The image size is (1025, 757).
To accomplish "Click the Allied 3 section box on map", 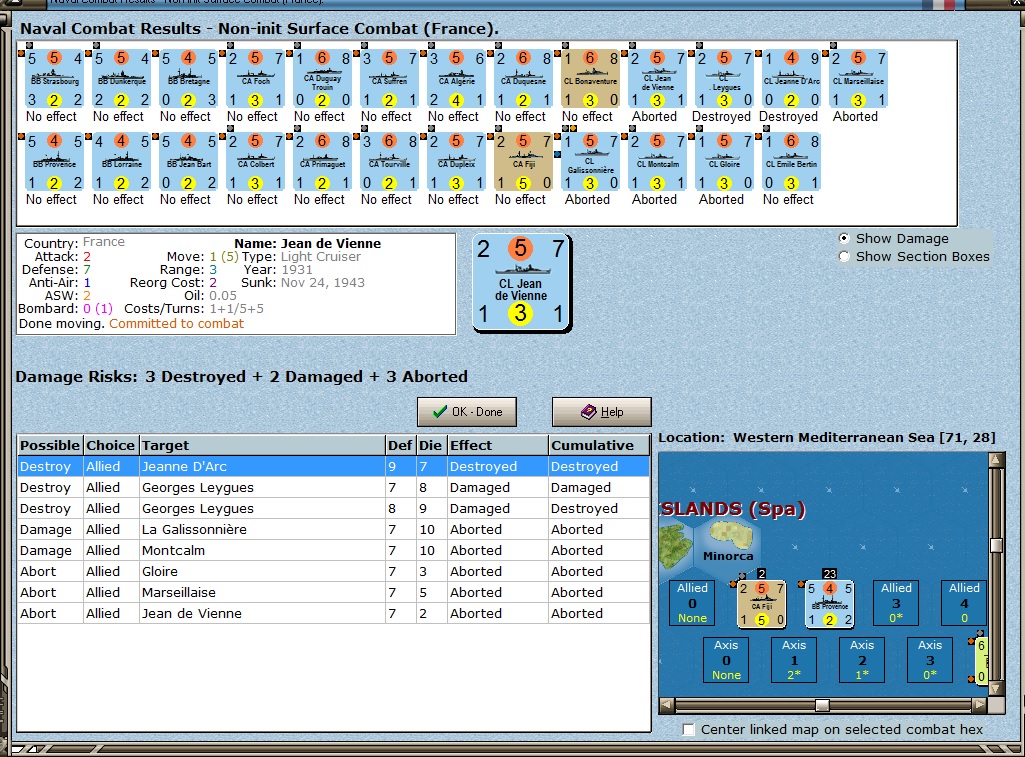I will (896, 603).
